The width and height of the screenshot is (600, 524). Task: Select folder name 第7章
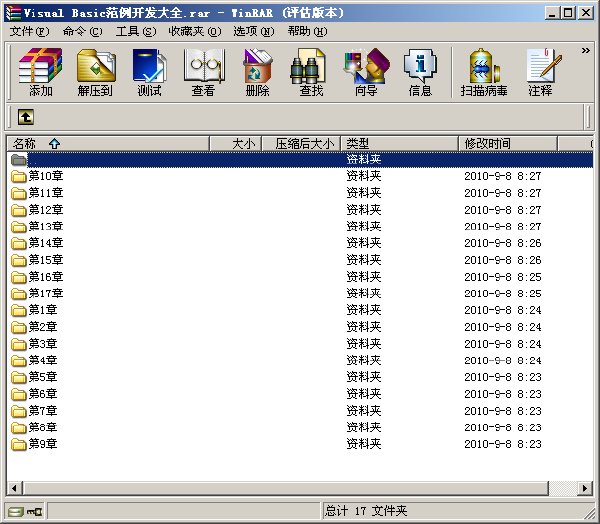pos(43,411)
